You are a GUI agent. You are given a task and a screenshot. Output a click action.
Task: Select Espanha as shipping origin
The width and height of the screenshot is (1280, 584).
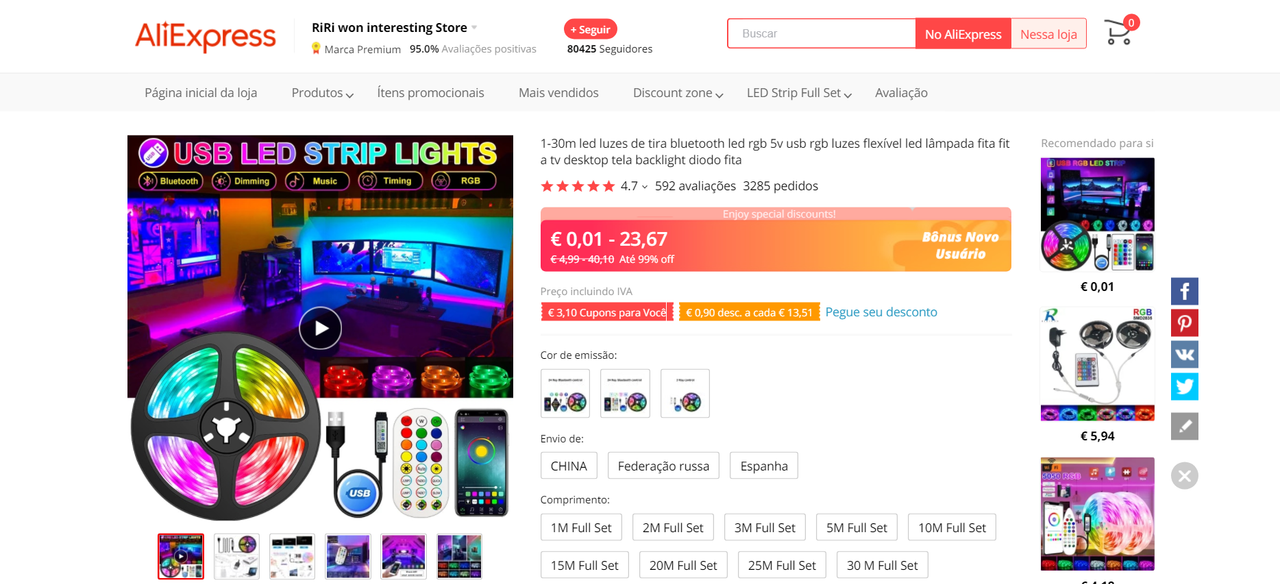pos(764,466)
